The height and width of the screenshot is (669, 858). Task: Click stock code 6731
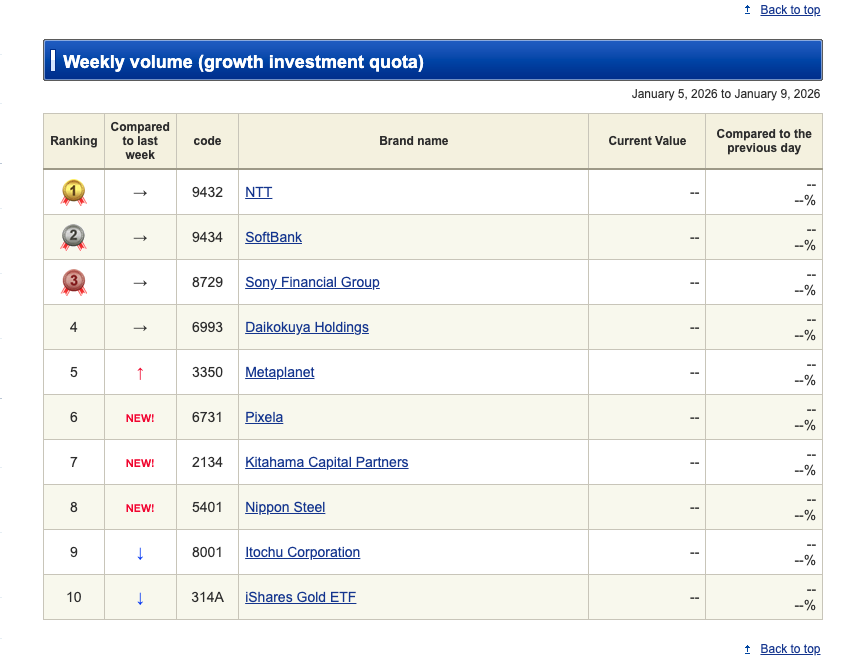coord(207,417)
